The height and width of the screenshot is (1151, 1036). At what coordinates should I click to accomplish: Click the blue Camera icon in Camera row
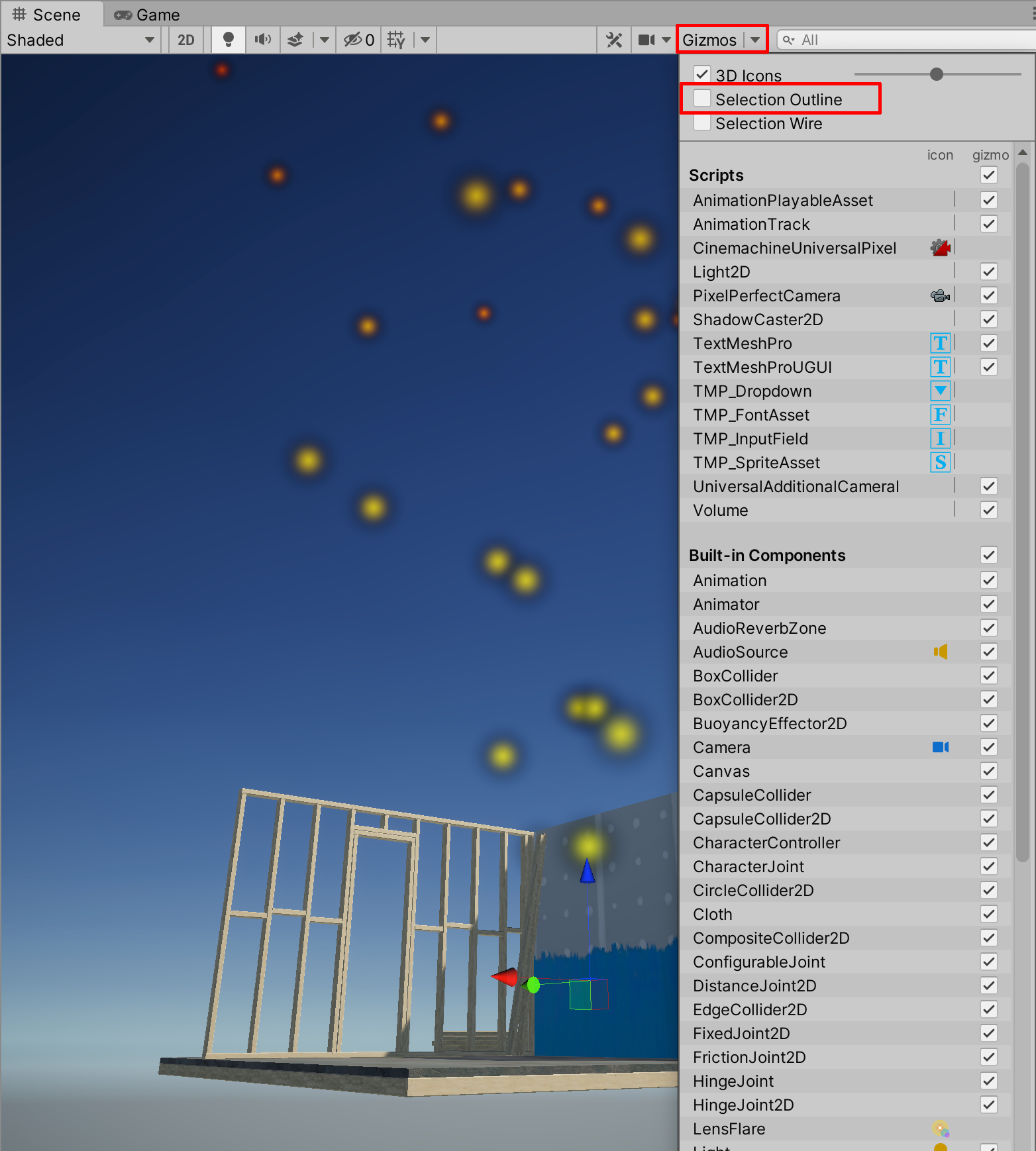coord(941,747)
